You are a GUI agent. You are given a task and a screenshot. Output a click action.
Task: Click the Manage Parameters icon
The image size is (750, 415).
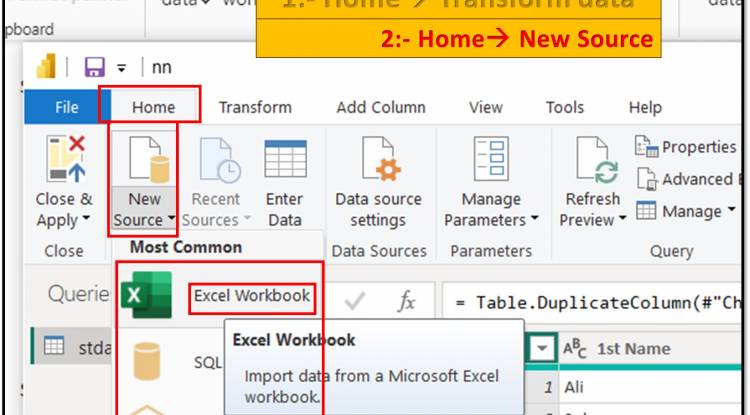[491, 158]
